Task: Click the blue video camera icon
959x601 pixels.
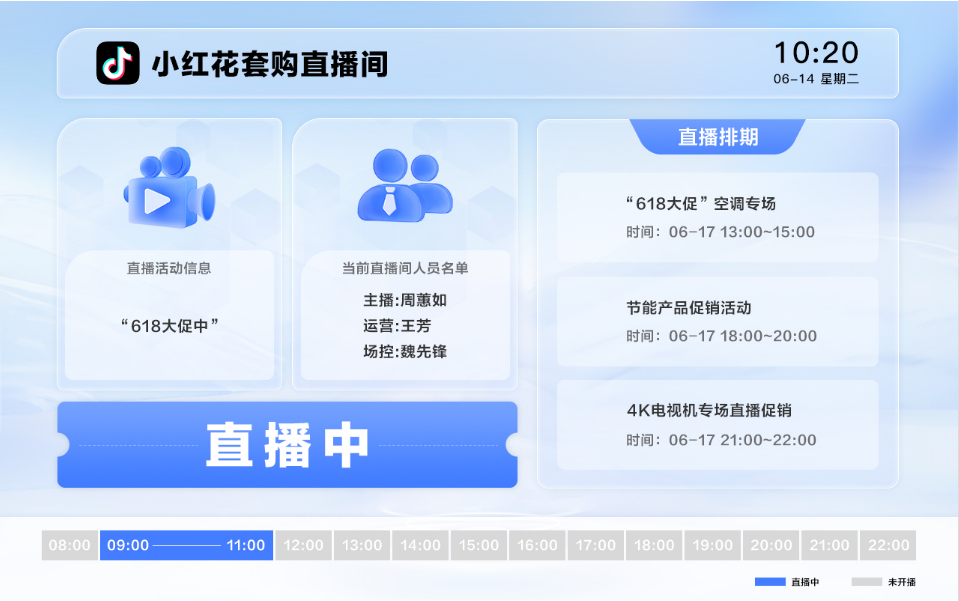Action: 168,191
